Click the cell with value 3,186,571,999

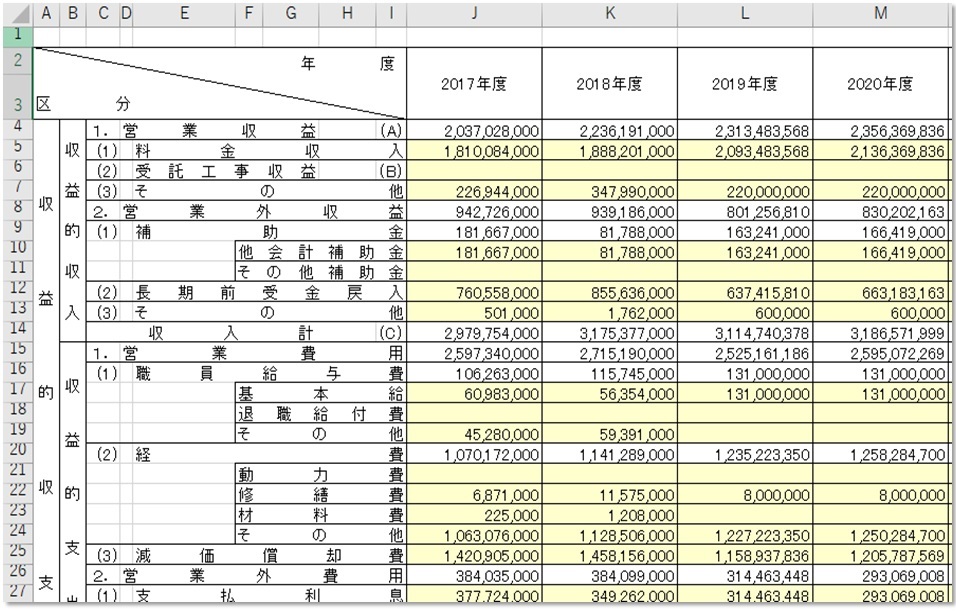pyautogui.click(x=881, y=333)
